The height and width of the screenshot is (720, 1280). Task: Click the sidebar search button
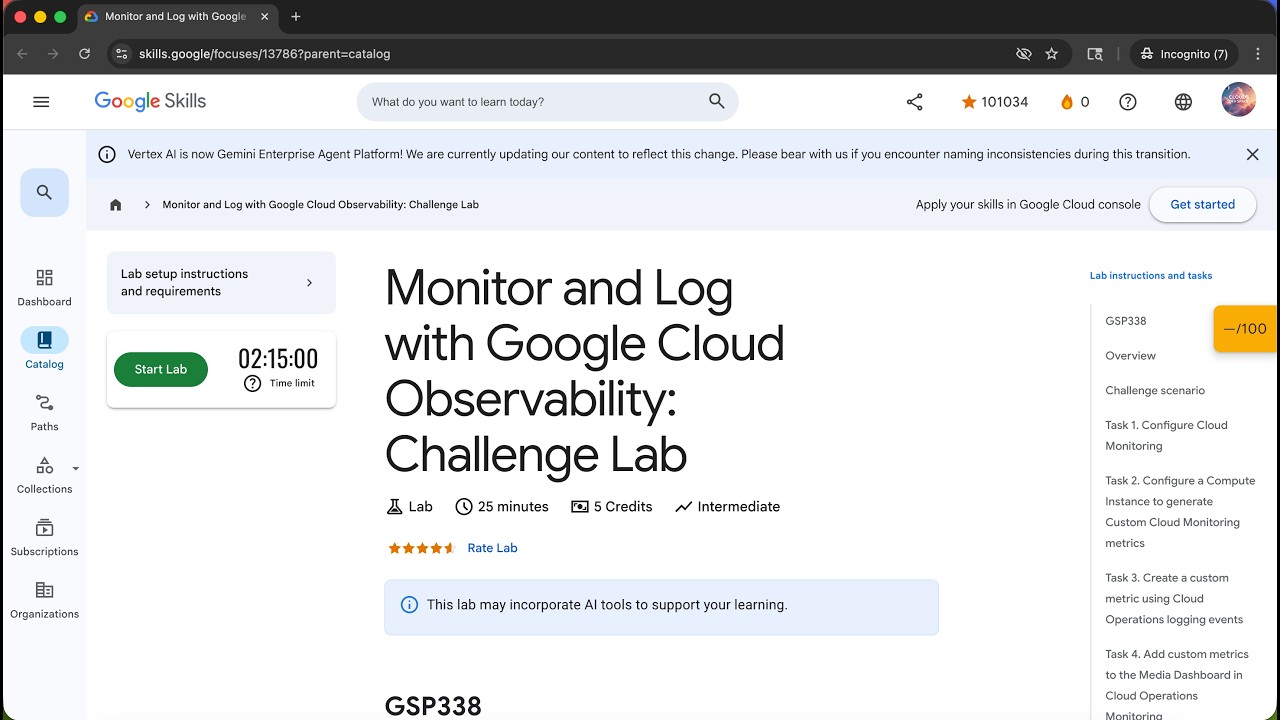tap(44, 193)
